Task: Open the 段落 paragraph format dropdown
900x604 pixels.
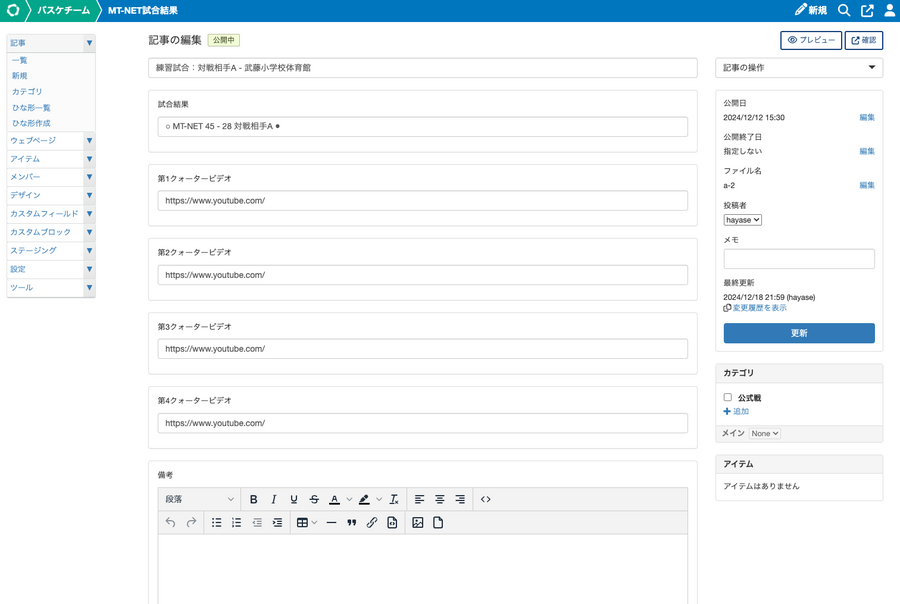Action: tap(199, 500)
